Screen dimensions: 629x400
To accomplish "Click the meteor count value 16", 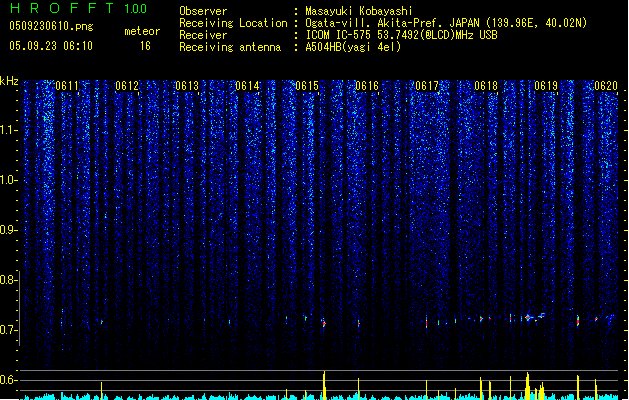I will click(x=145, y=46).
